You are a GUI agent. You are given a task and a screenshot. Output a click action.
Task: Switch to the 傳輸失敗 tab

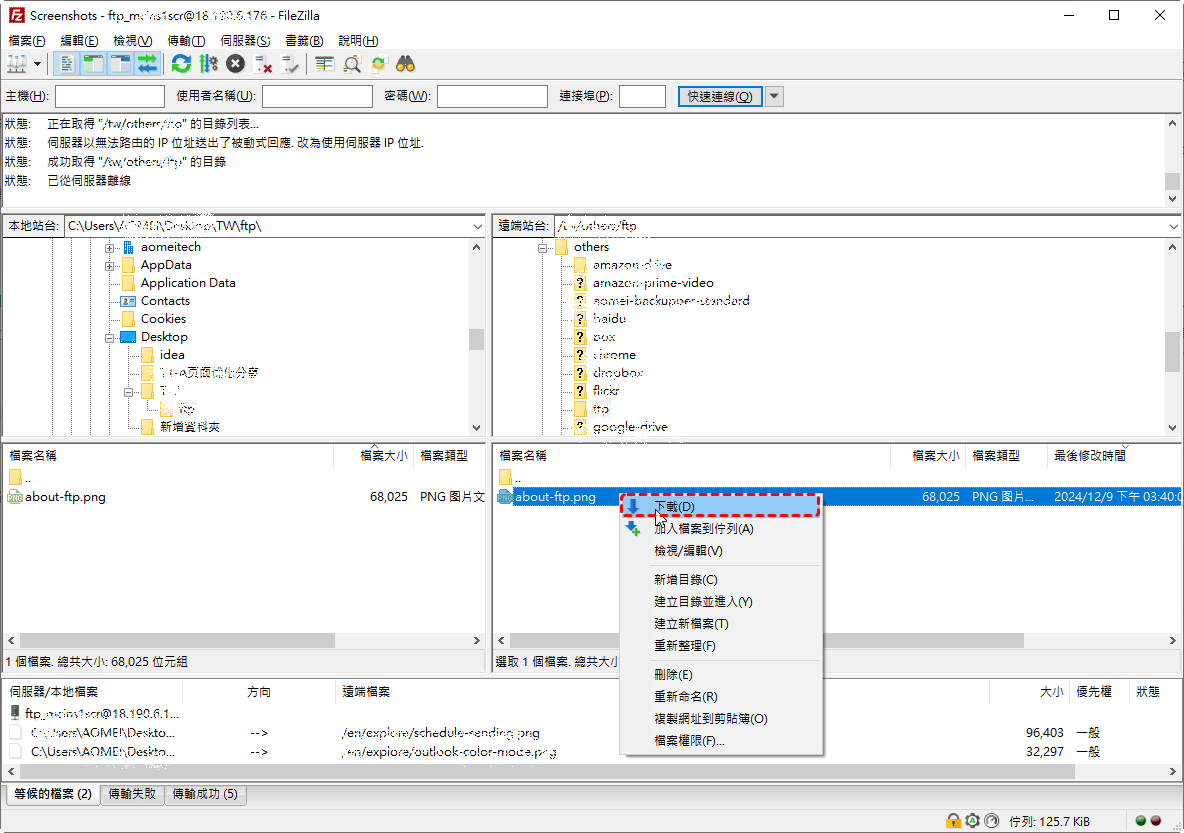click(132, 794)
